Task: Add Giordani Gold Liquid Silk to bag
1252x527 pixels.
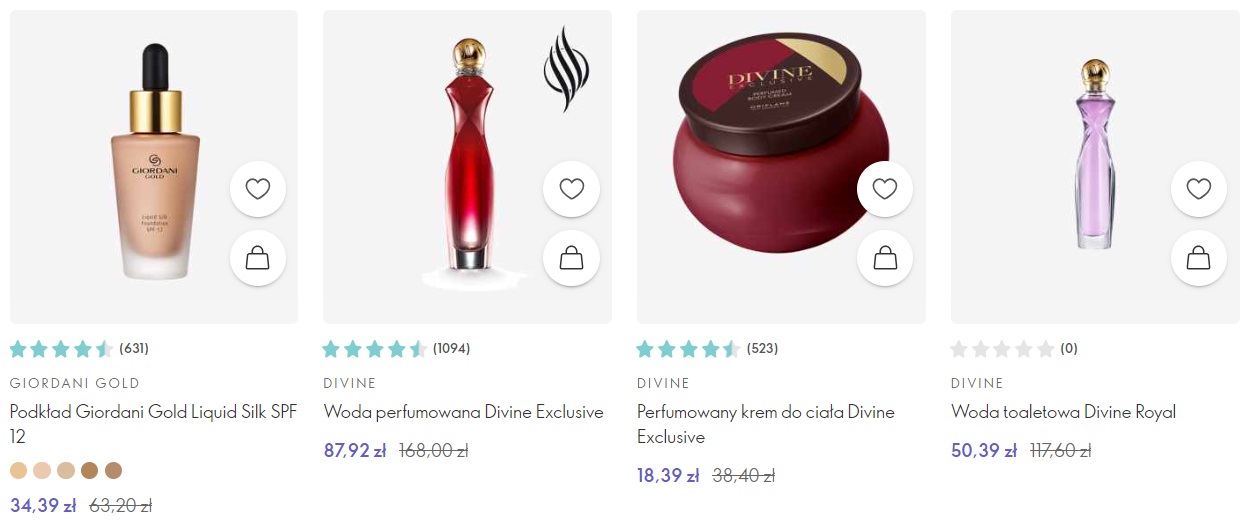Action: coord(258,258)
